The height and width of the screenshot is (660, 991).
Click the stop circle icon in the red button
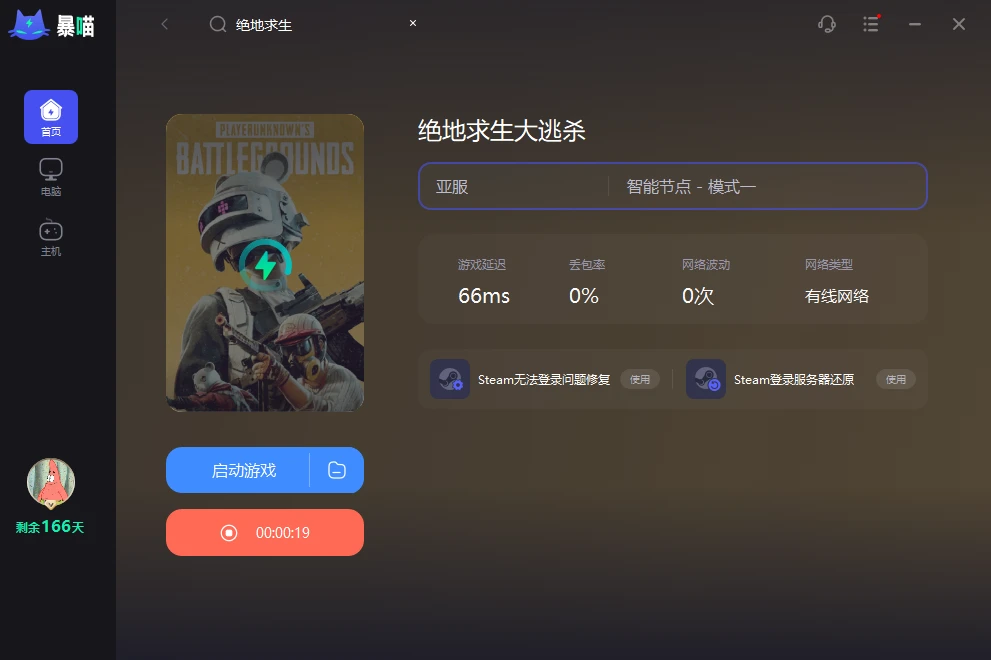(229, 533)
